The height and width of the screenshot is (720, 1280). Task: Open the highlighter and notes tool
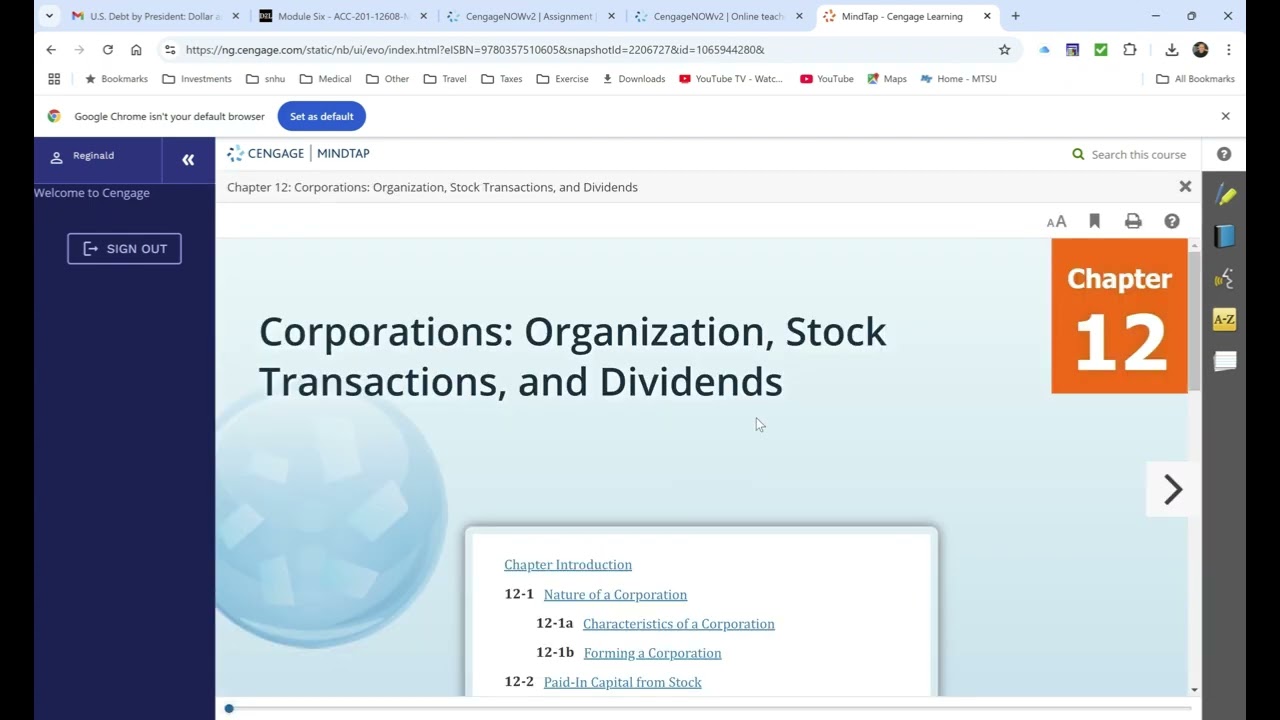(1225, 195)
